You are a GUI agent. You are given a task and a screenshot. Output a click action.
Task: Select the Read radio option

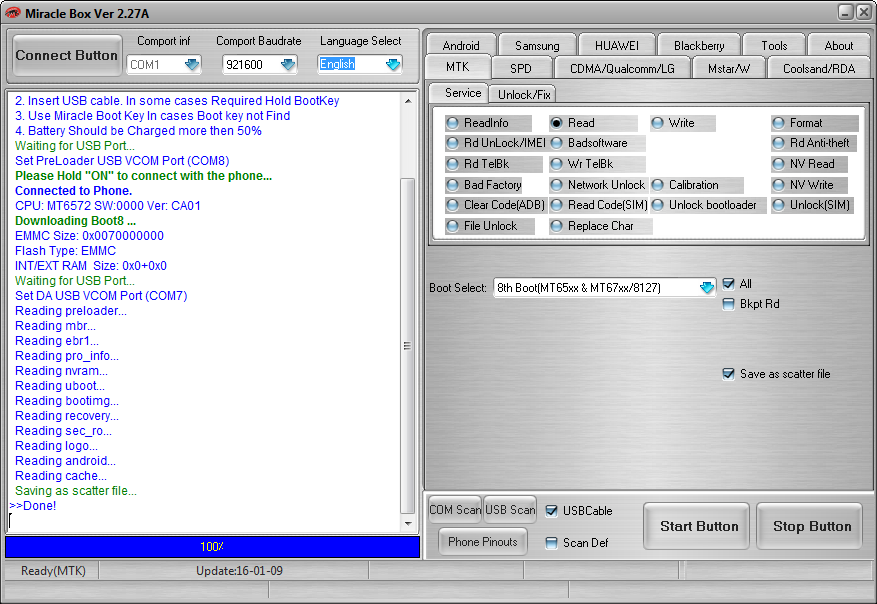coord(593,122)
